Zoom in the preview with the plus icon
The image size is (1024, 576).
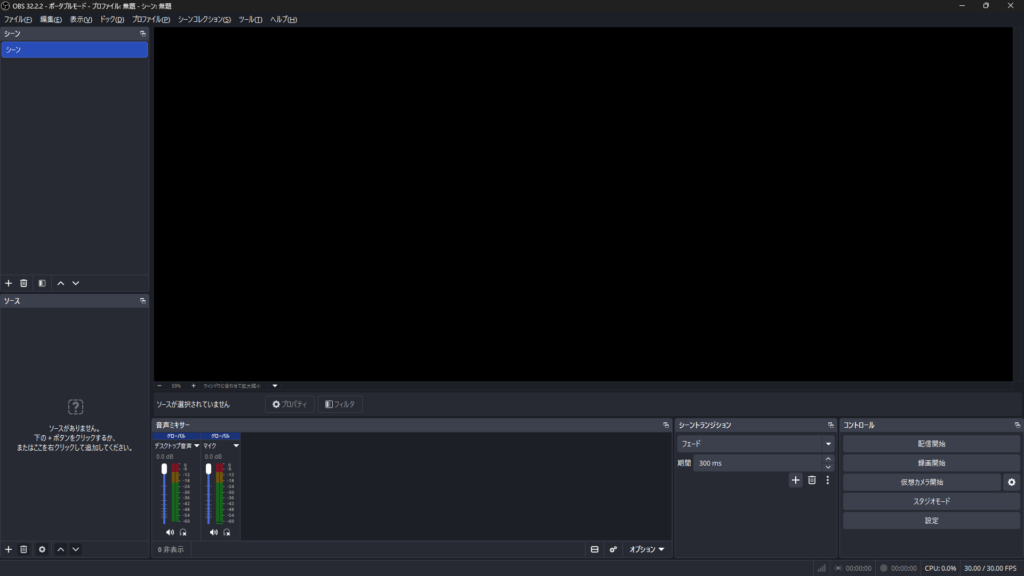point(193,386)
